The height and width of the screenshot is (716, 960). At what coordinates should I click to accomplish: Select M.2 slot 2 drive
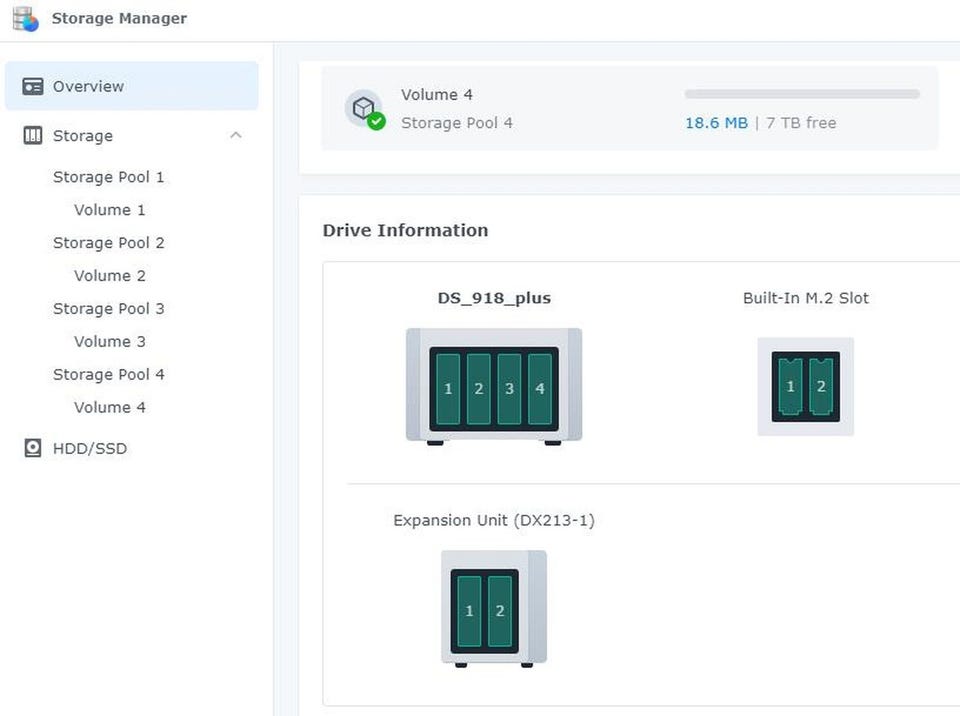(821, 386)
